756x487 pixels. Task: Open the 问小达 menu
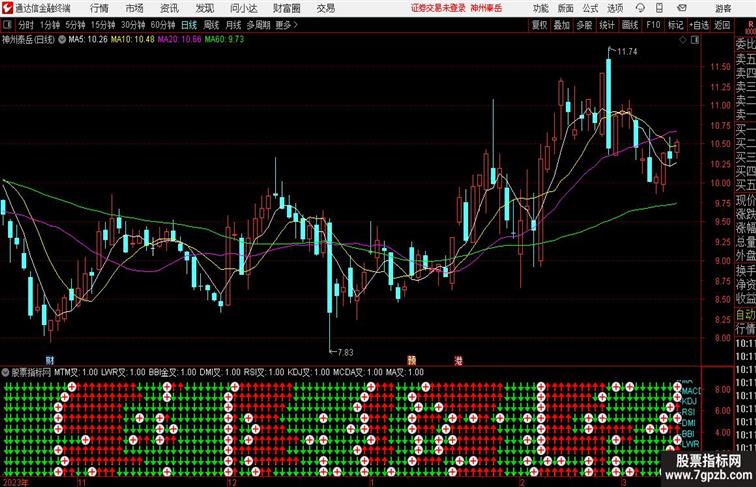pyautogui.click(x=243, y=8)
